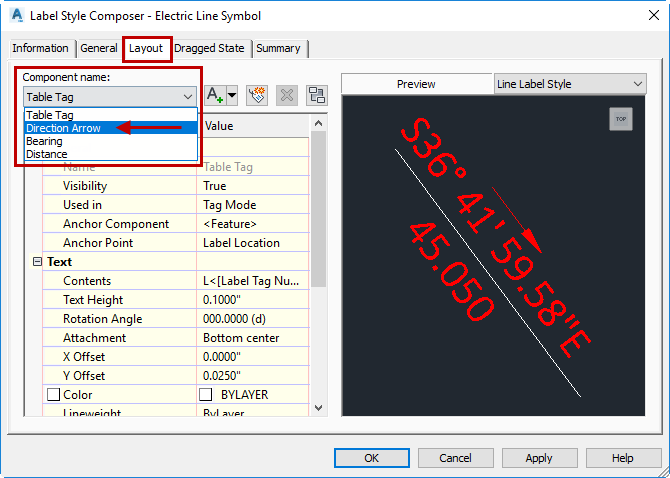Click the Help button

point(623,458)
